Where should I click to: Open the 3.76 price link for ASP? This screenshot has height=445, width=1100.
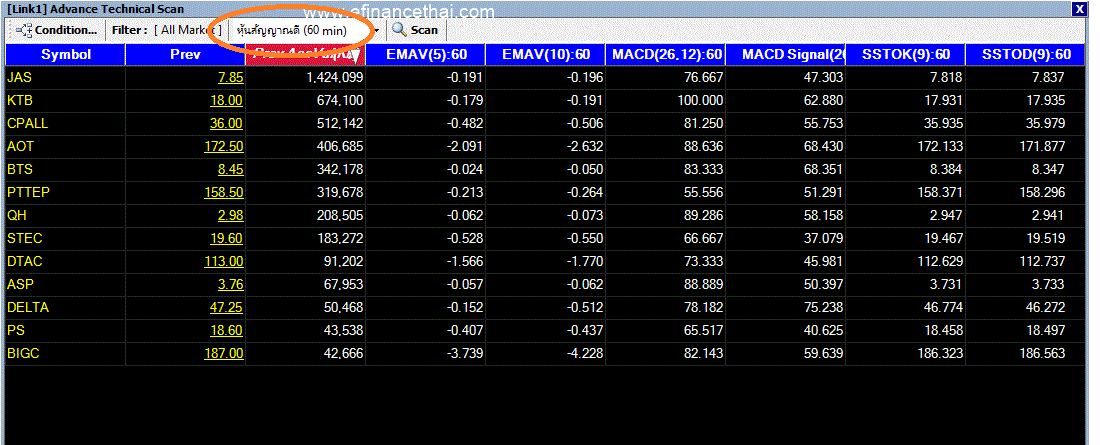coord(230,284)
